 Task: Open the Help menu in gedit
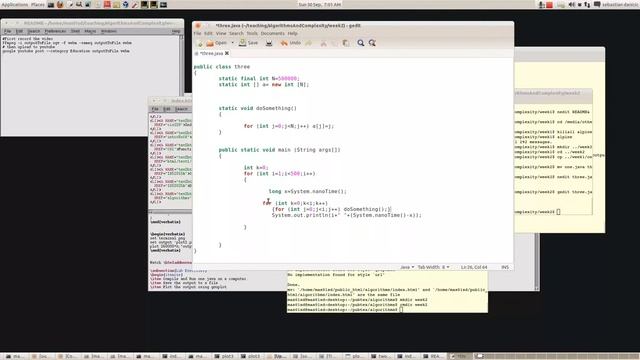(292, 33)
